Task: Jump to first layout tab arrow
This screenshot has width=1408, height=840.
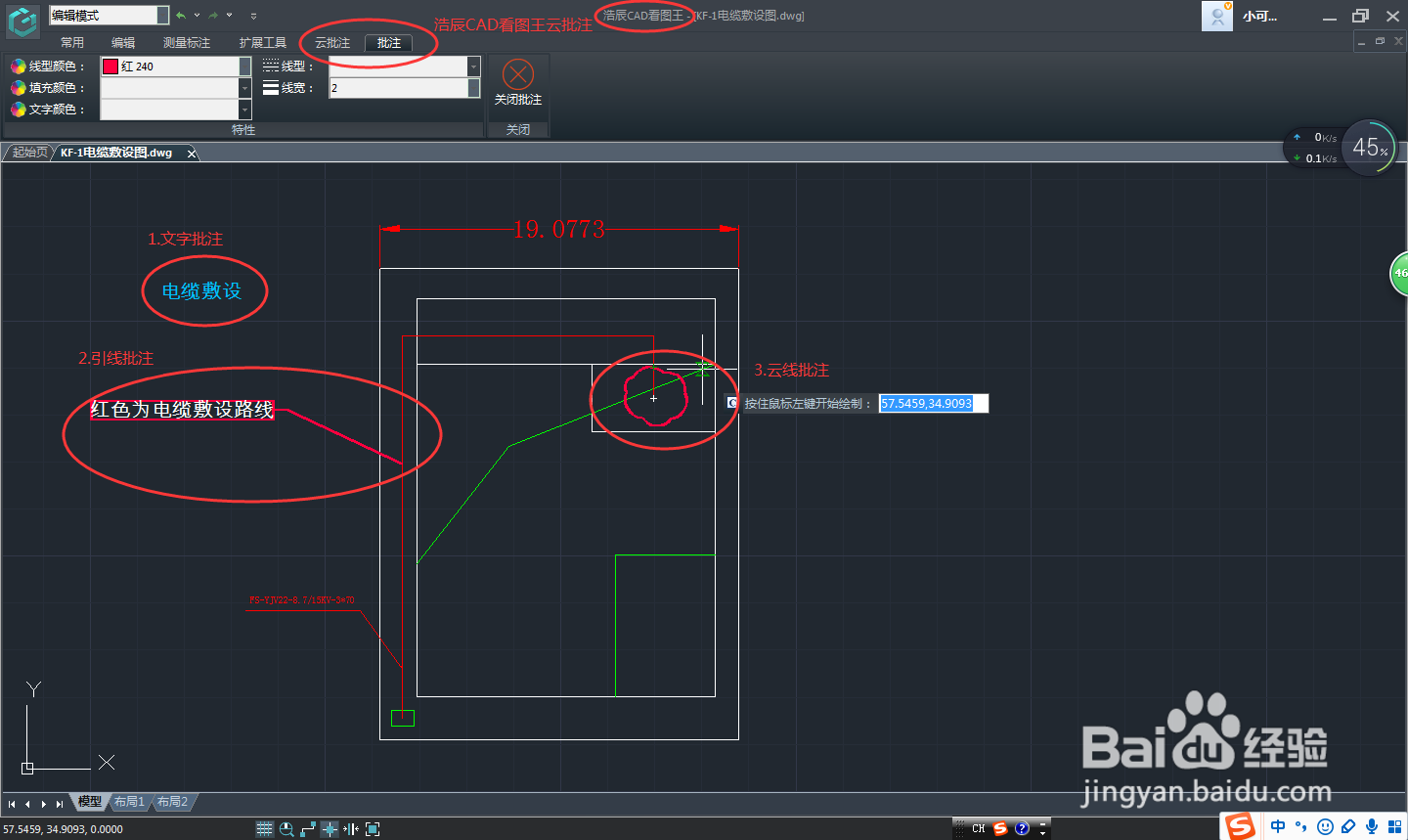Action: 12,804
